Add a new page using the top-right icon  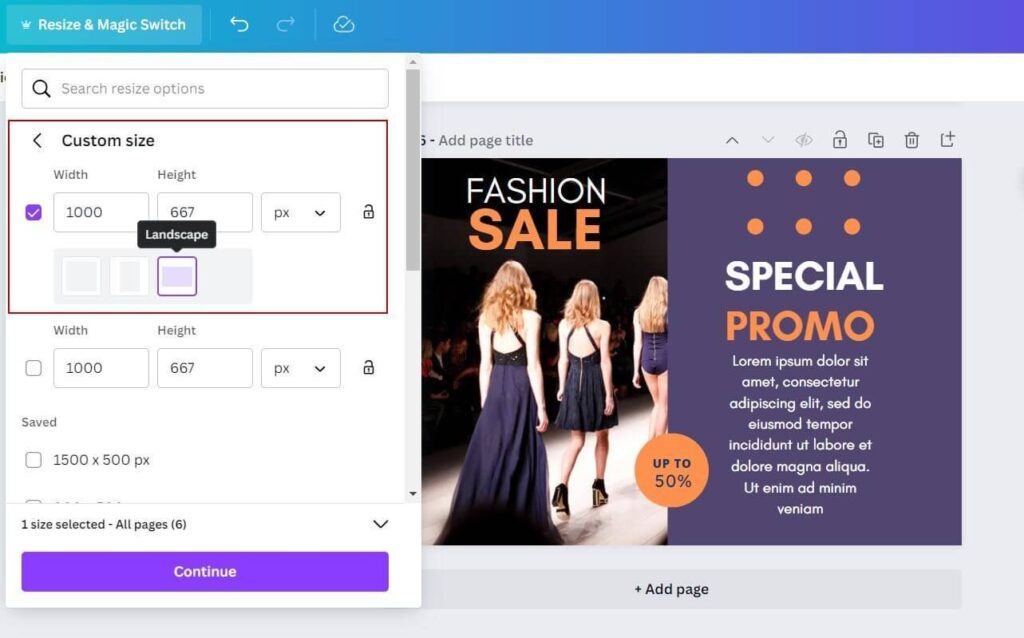947,140
